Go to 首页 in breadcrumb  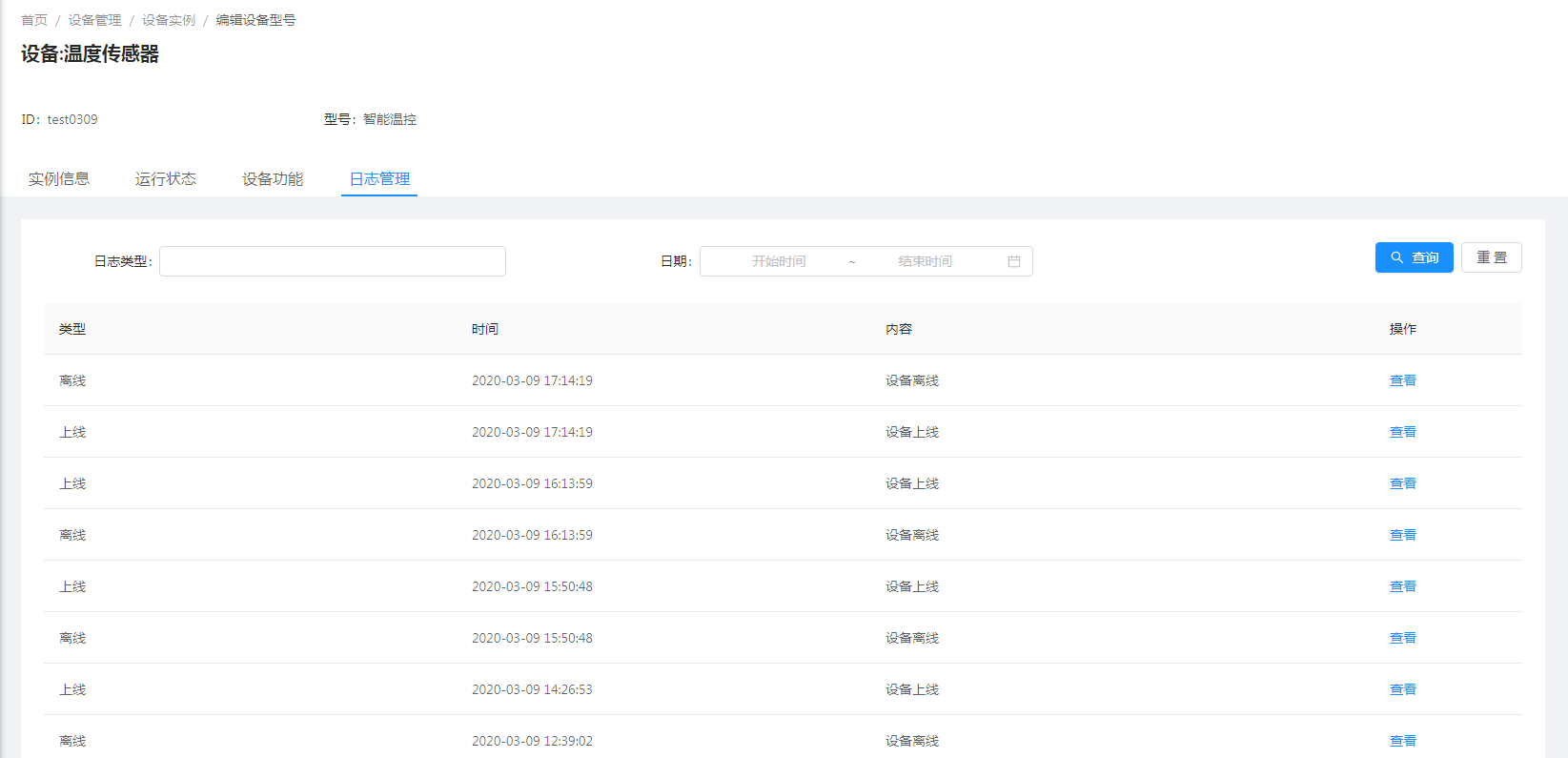pos(34,20)
